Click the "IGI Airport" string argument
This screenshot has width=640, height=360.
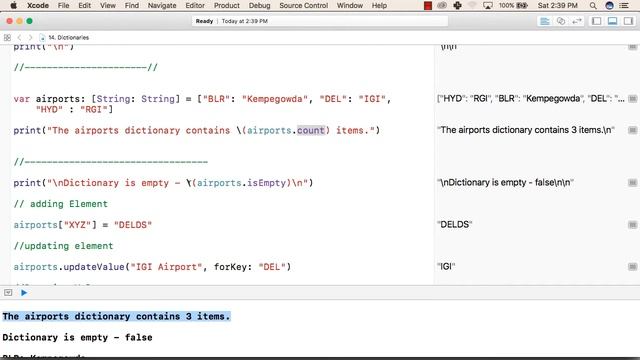[166, 267]
